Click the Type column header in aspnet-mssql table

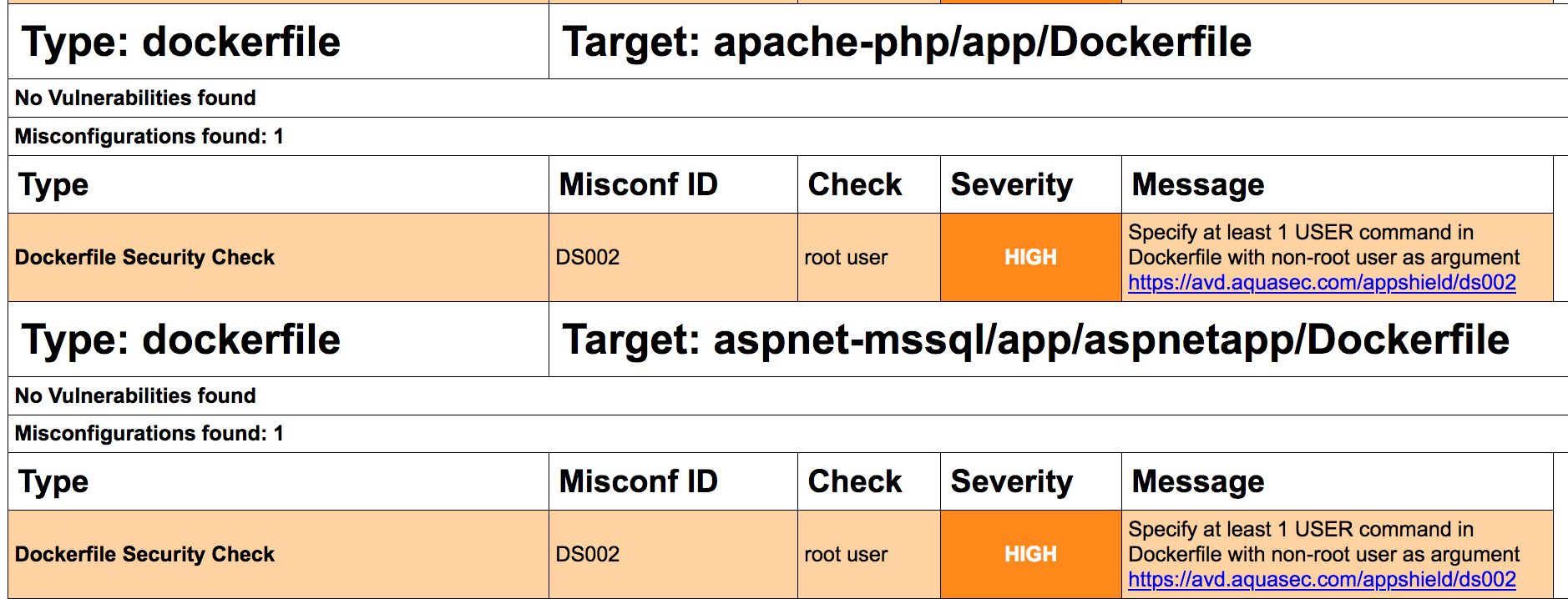(53, 482)
